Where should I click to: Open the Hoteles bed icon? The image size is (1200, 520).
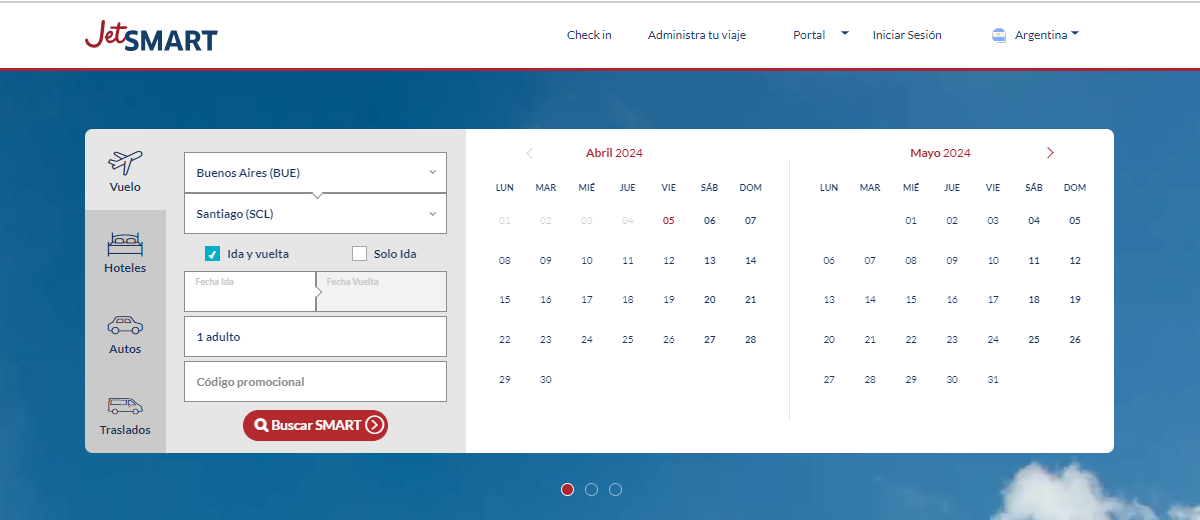click(125, 243)
